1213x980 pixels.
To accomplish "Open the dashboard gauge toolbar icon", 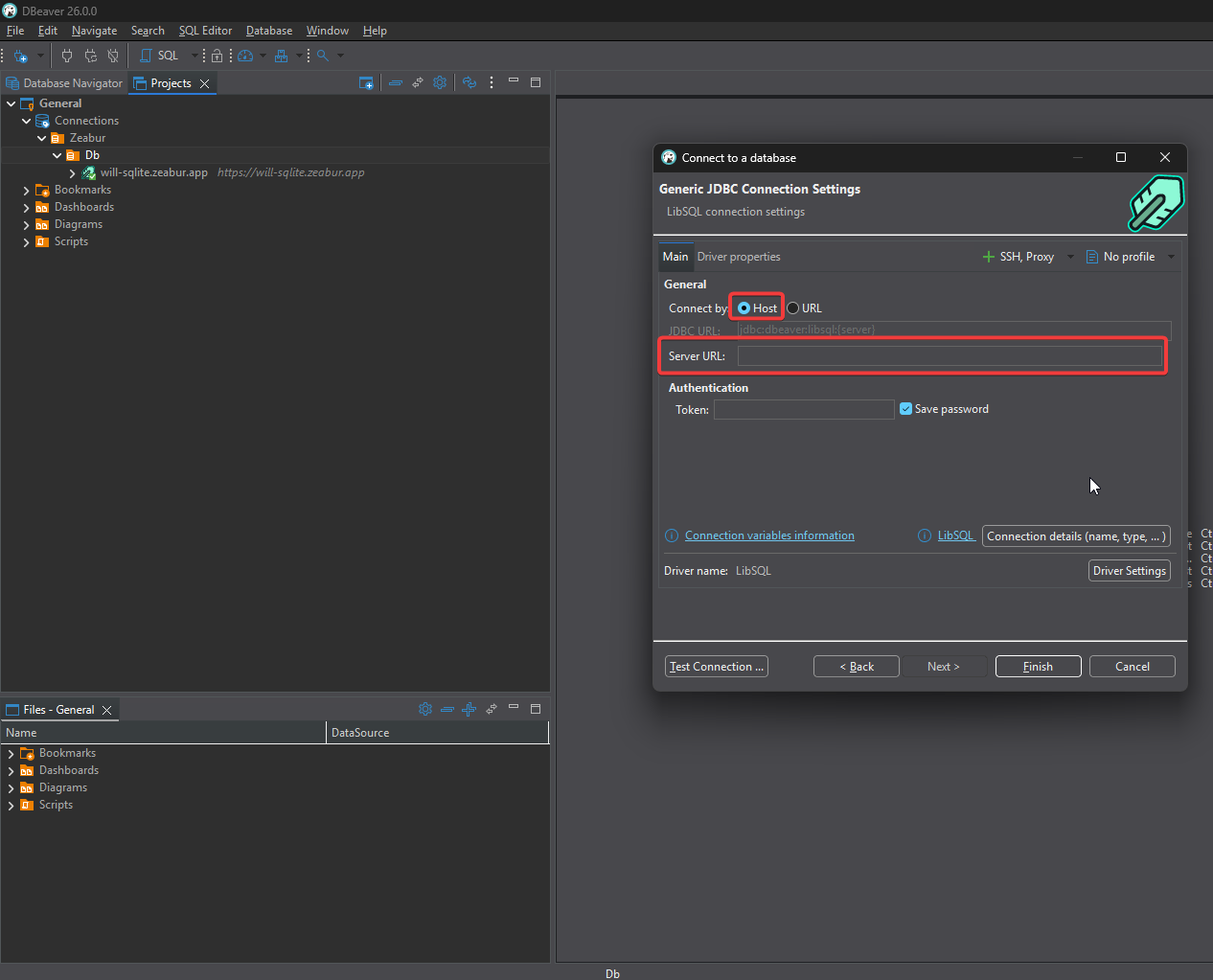I will tap(245, 56).
